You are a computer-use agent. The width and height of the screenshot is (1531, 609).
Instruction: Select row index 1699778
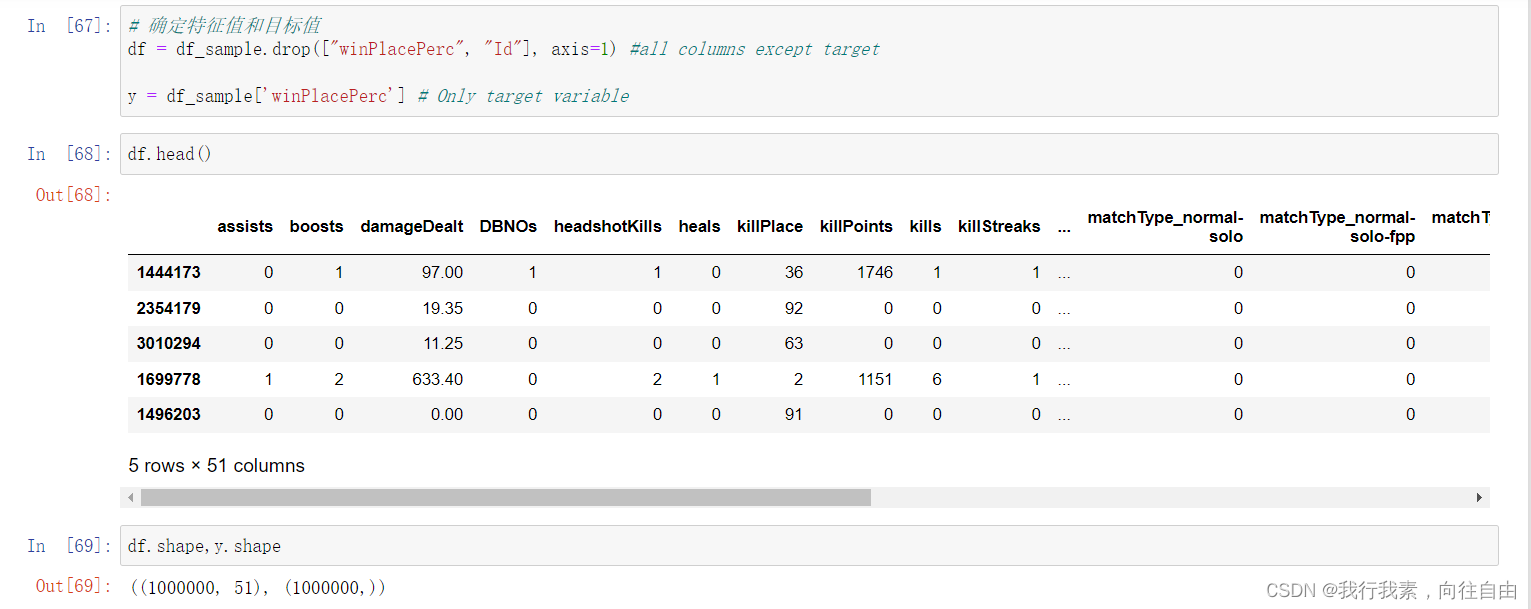[169, 379]
